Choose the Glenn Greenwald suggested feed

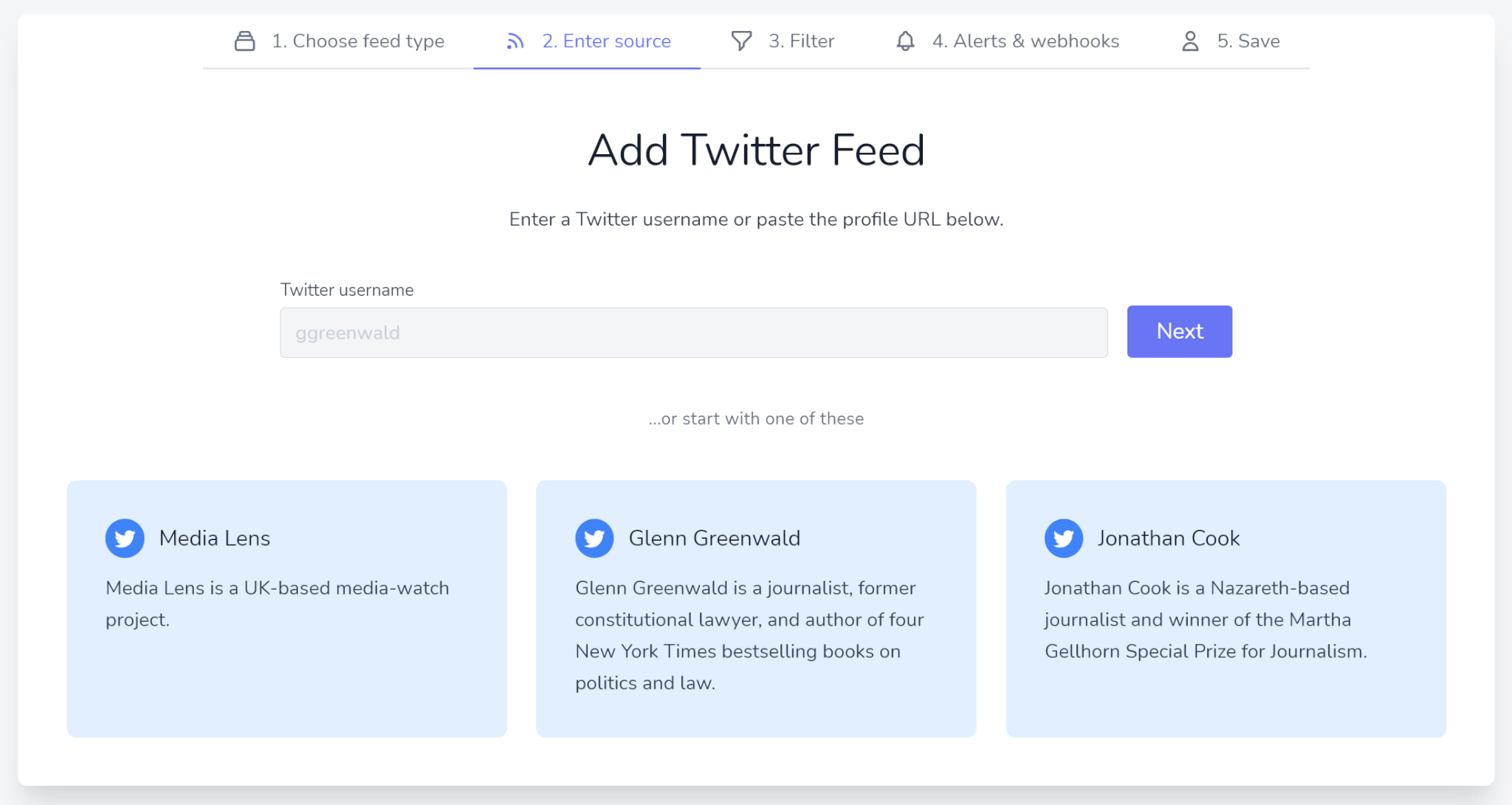click(756, 608)
